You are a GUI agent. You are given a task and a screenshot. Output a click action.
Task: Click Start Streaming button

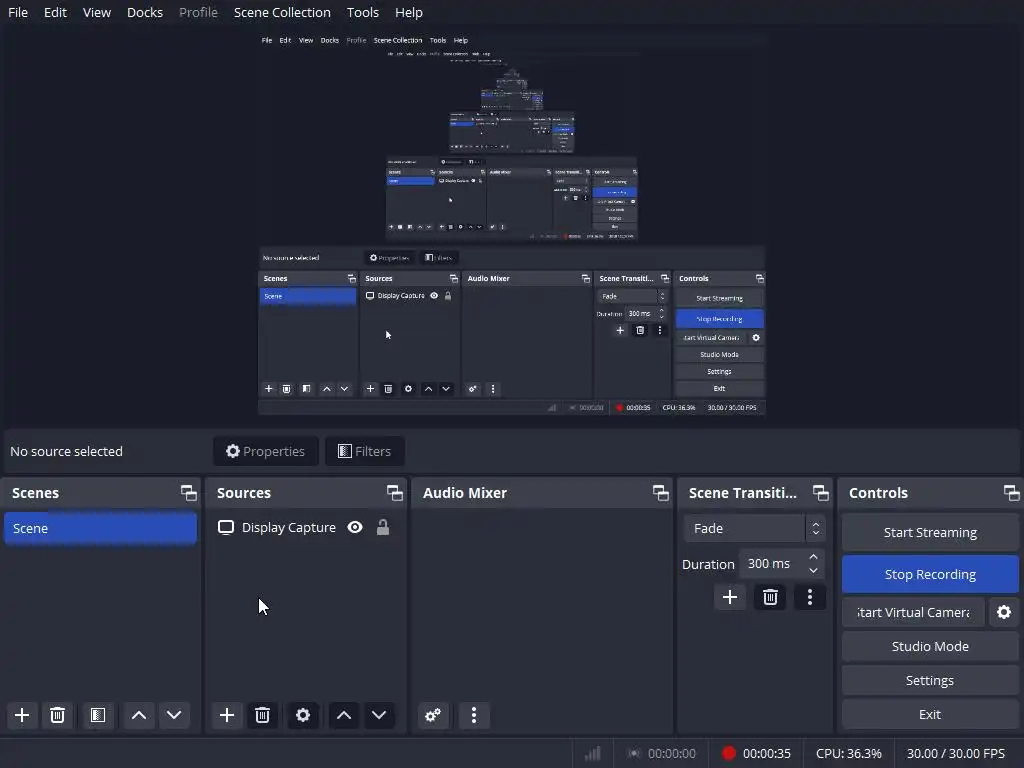(x=930, y=532)
